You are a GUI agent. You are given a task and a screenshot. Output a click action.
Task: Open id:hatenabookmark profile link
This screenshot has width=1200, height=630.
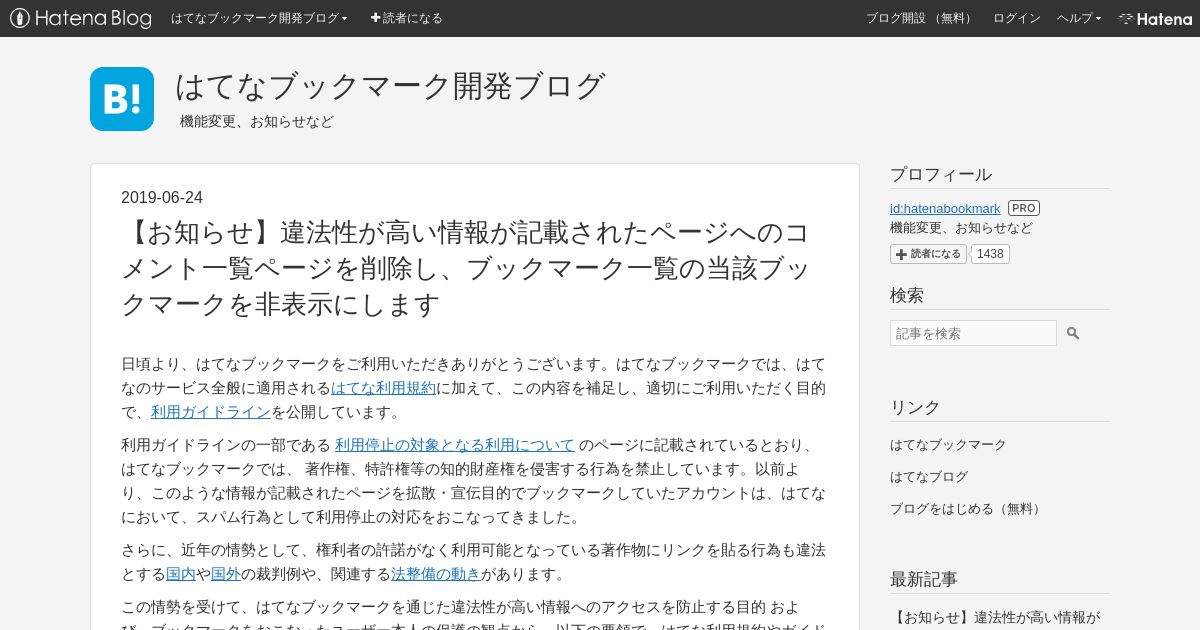click(945, 208)
